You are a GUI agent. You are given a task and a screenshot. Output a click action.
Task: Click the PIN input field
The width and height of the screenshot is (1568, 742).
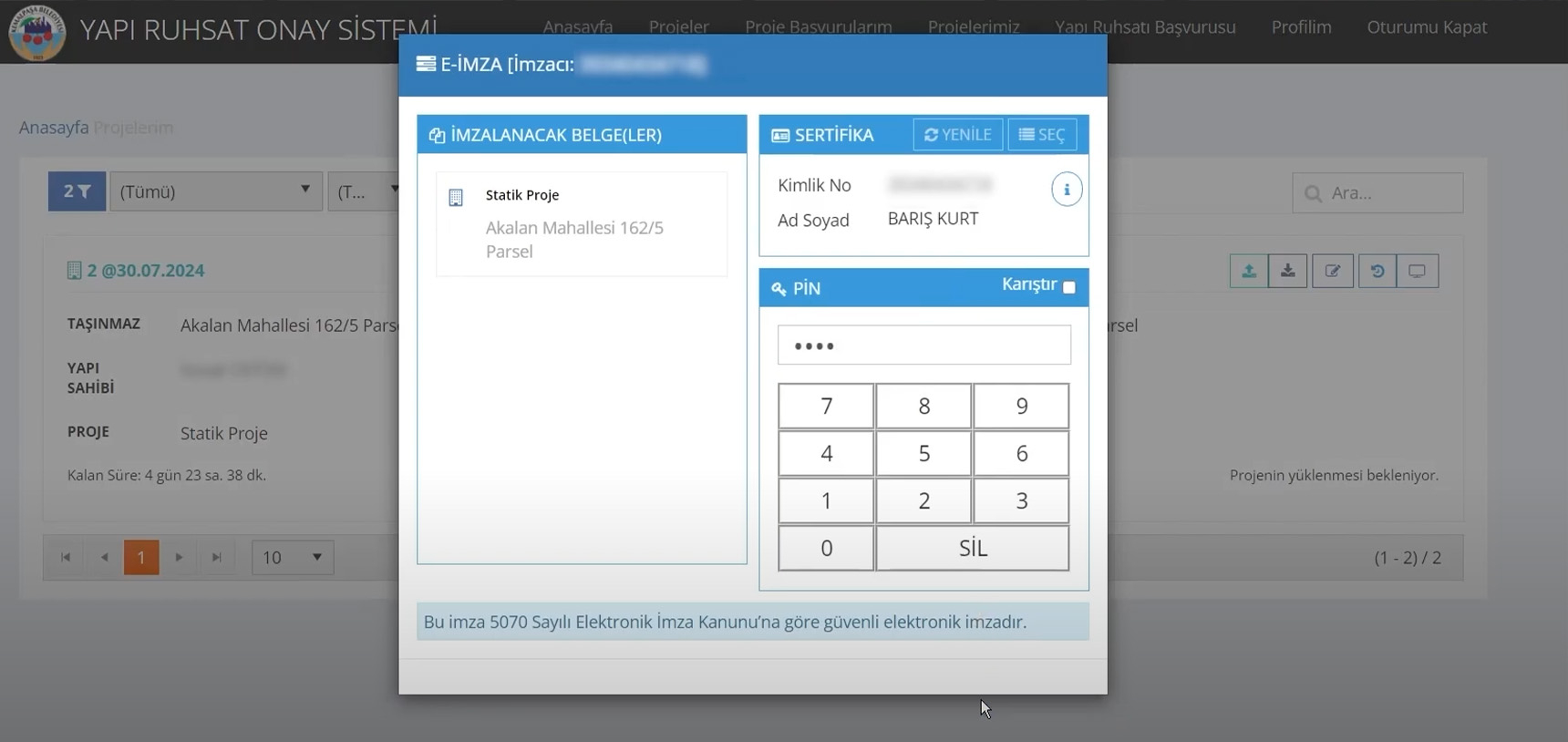[x=923, y=345]
